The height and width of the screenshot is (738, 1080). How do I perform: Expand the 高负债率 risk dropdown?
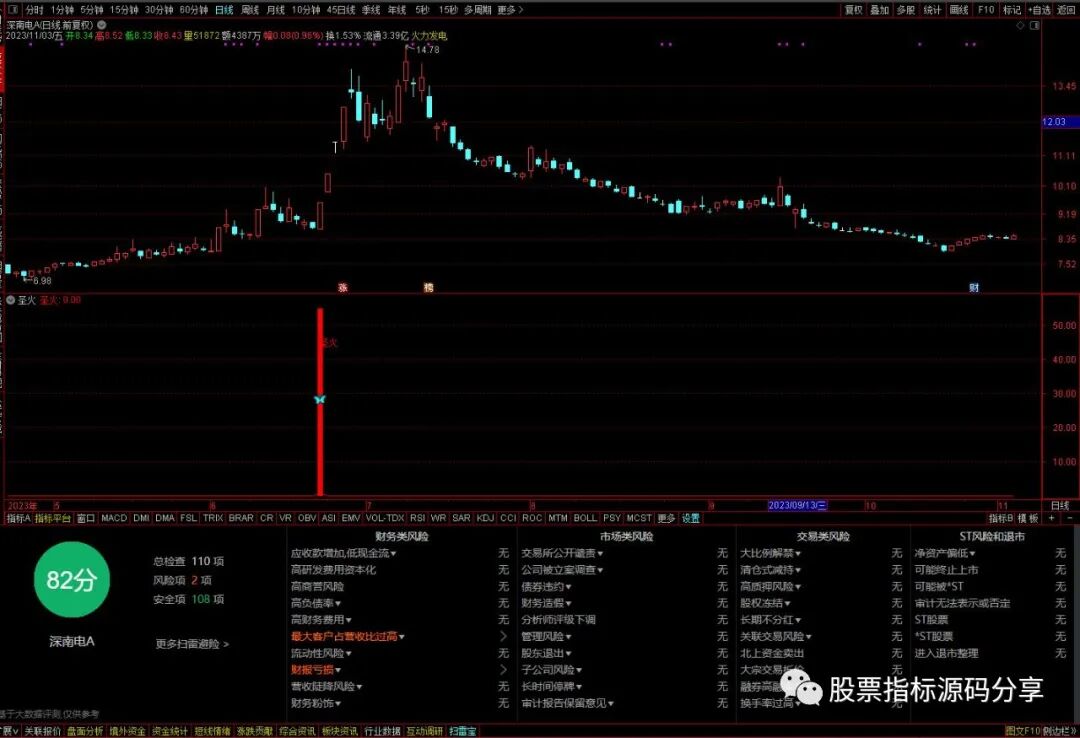[317, 603]
